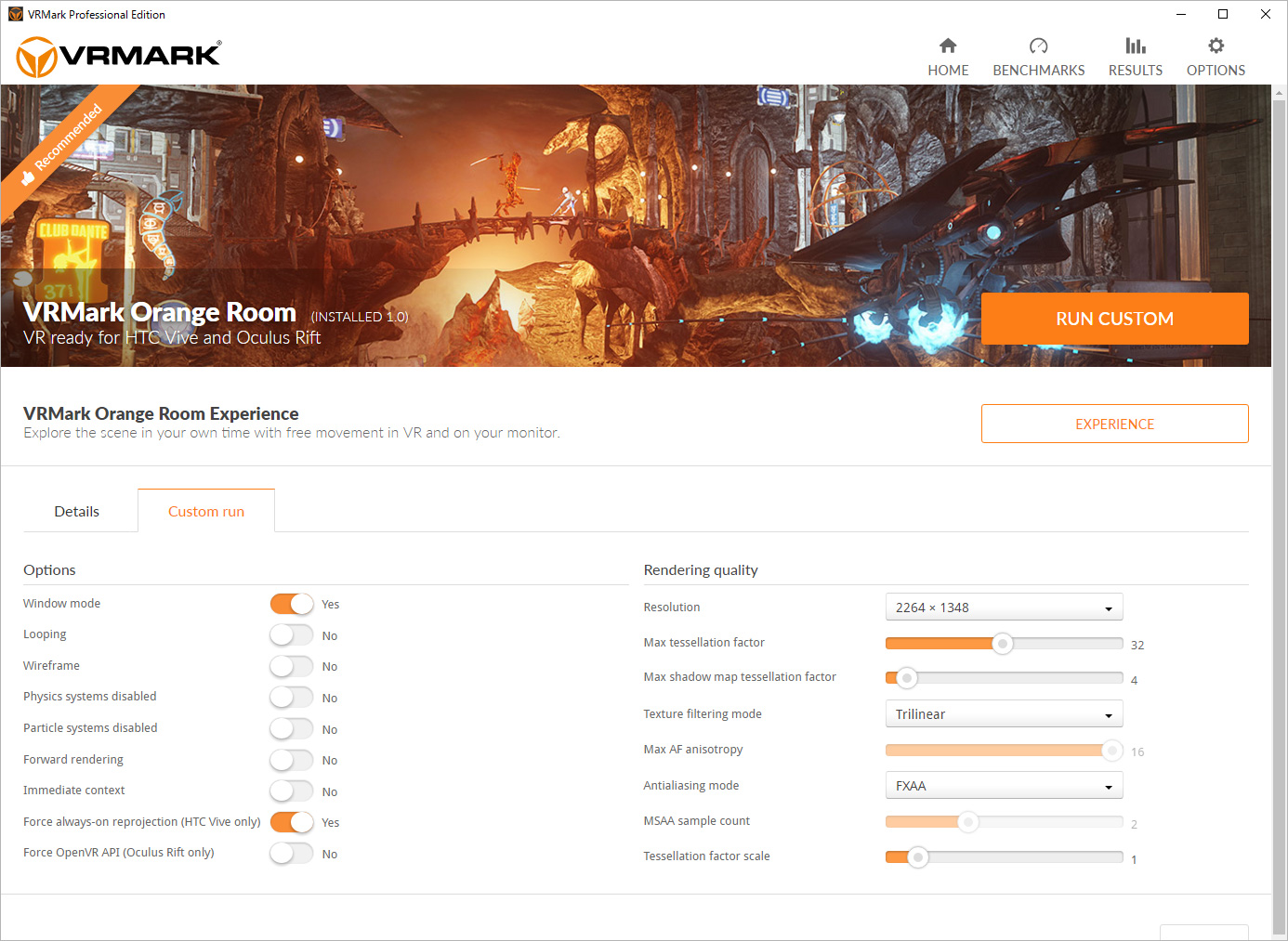Open the OPTIONS navigation item

click(x=1216, y=70)
